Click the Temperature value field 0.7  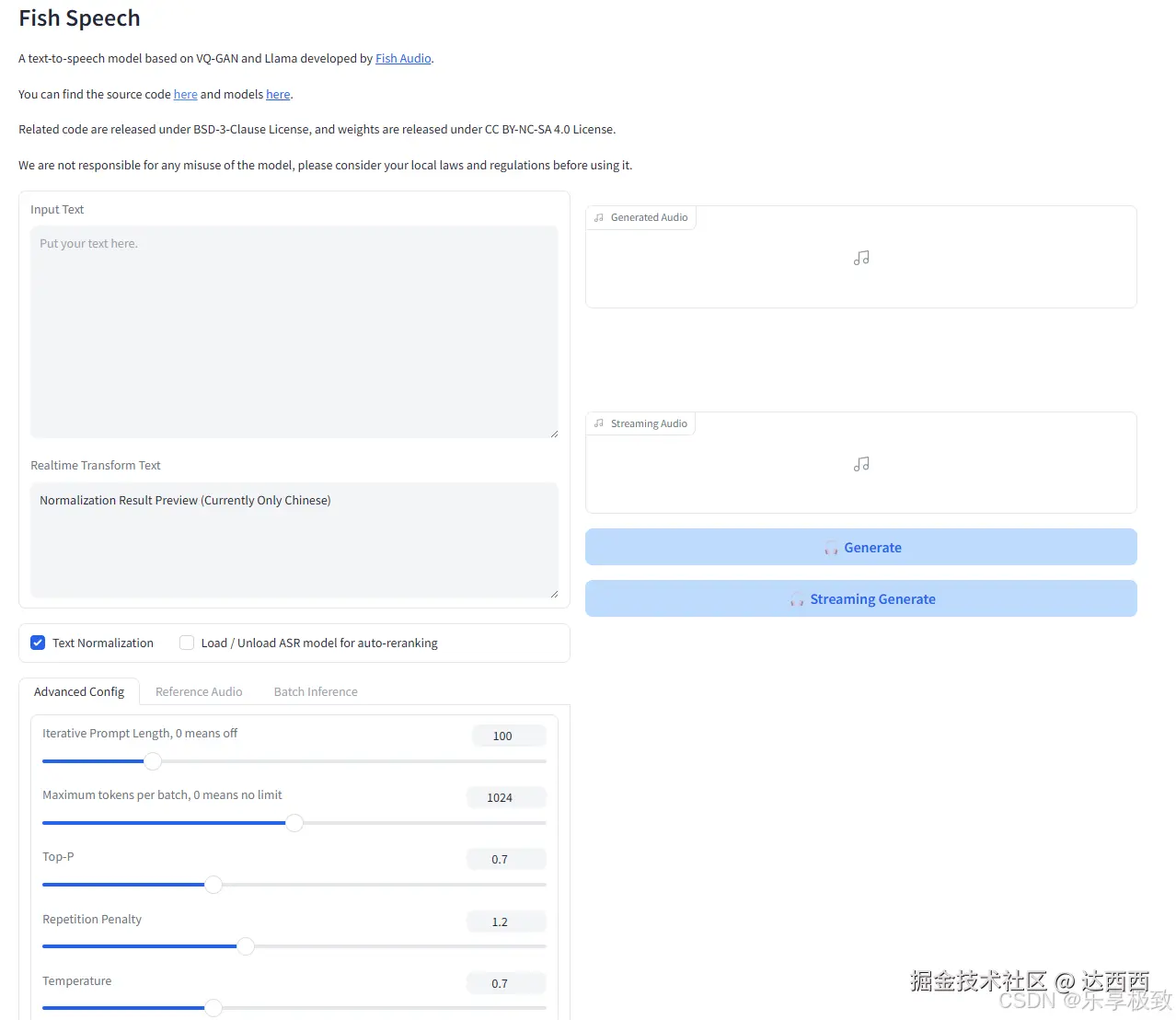[x=506, y=983]
